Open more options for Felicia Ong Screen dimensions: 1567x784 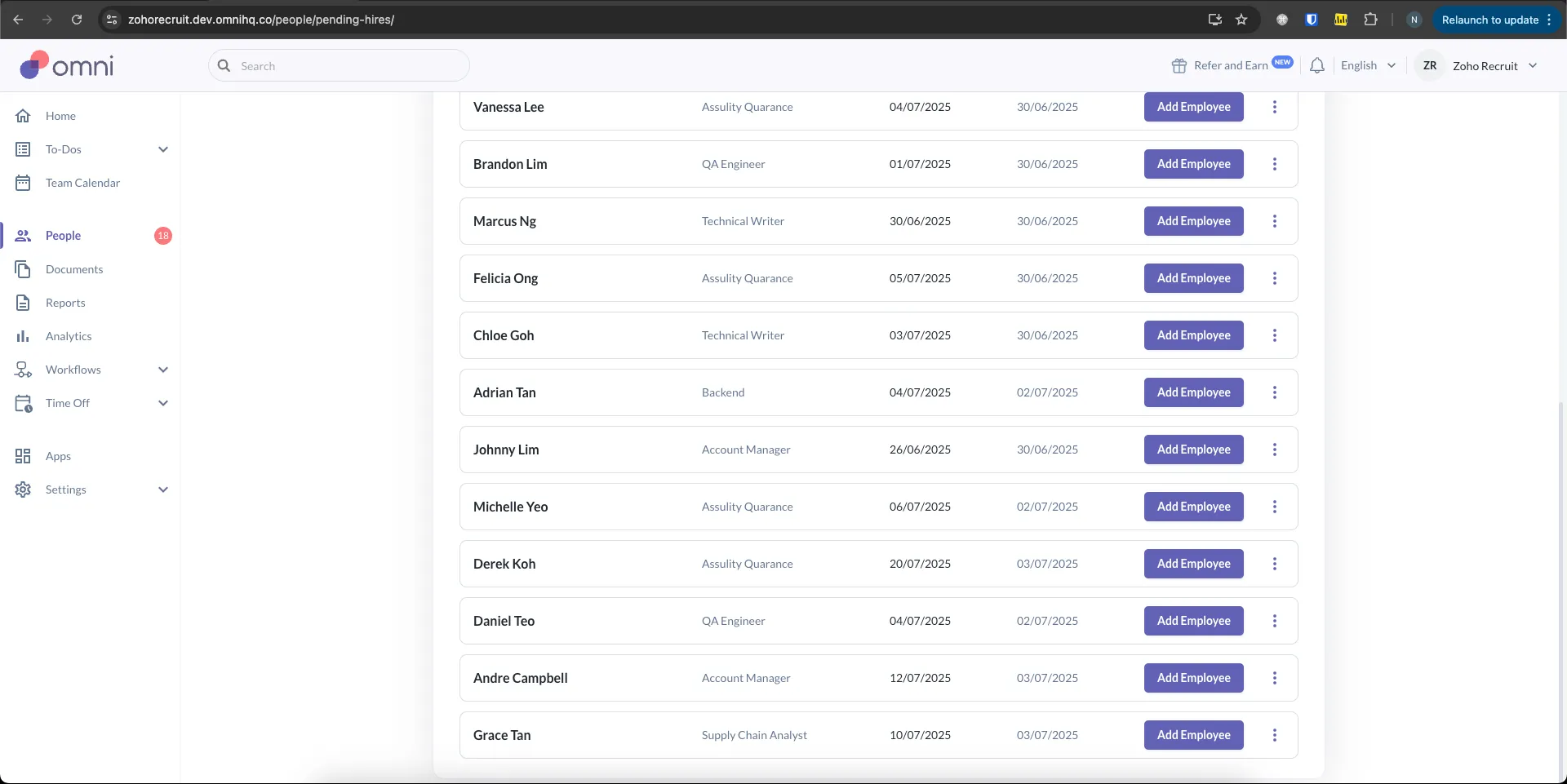(1274, 278)
